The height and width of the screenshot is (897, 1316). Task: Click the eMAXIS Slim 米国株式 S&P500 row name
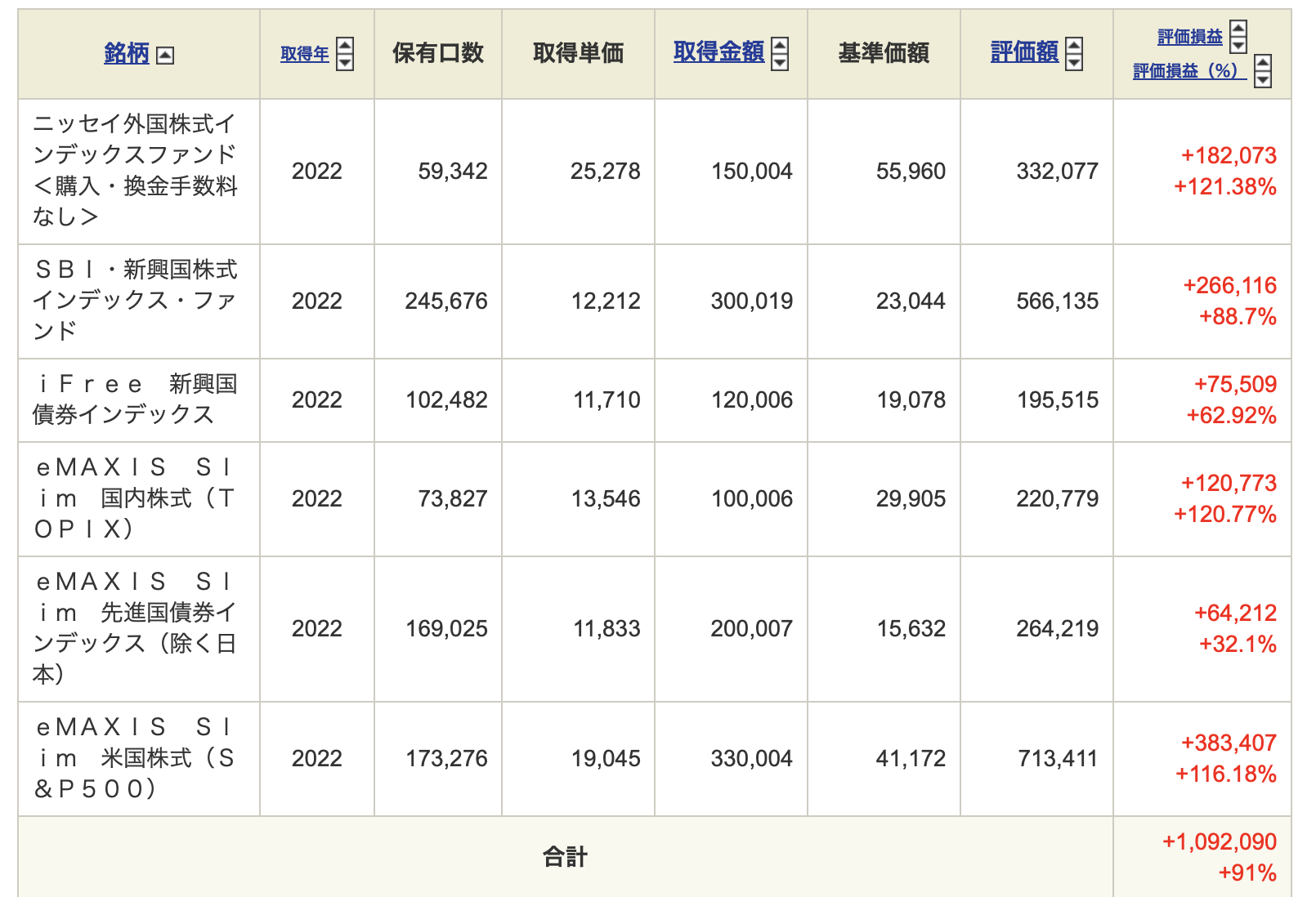pyautogui.click(x=135, y=757)
